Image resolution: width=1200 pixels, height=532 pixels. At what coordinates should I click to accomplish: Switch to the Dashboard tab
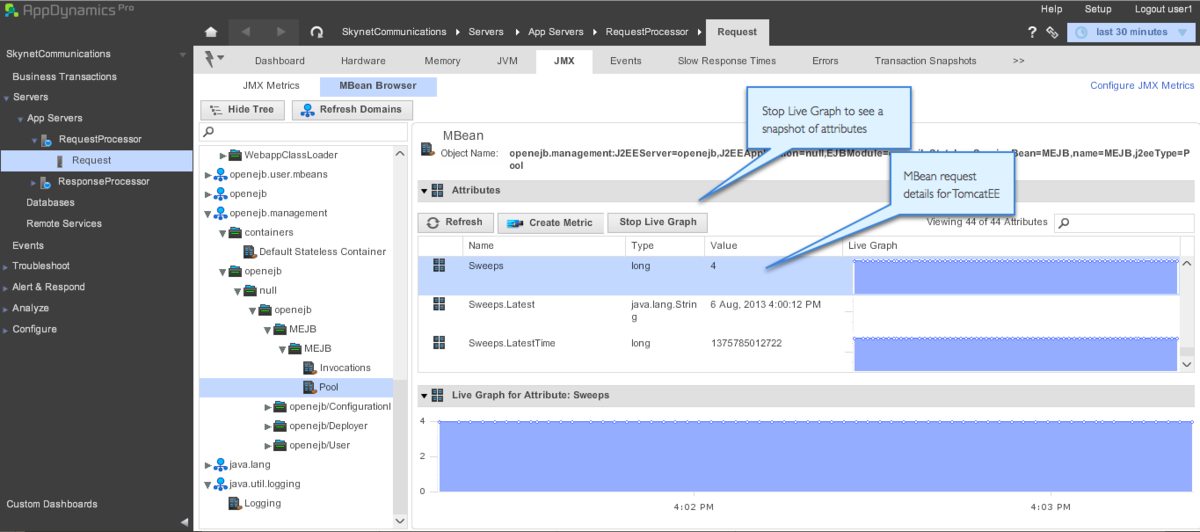pyautogui.click(x=279, y=61)
